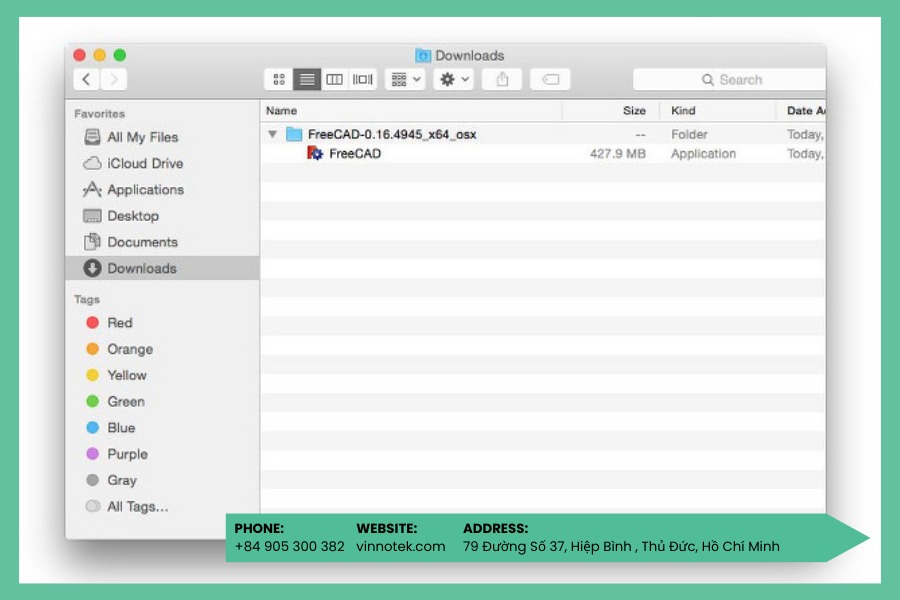Image resolution: width=900 pixels, height=600 pixels.
Task: Click in the Search field
Action: click(729, 79)
